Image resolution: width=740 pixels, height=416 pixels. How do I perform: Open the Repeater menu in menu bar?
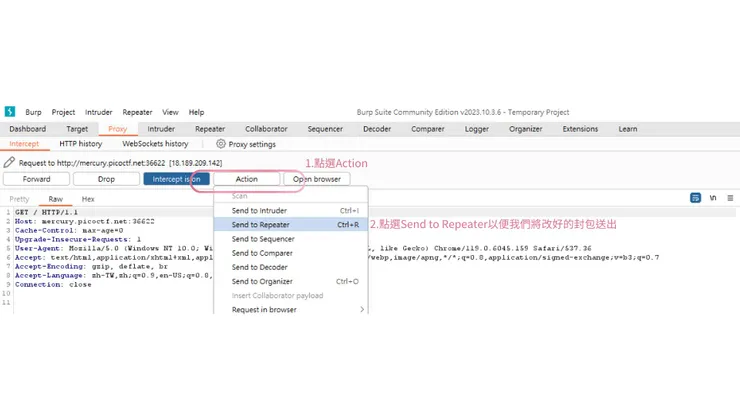[137, 112]
